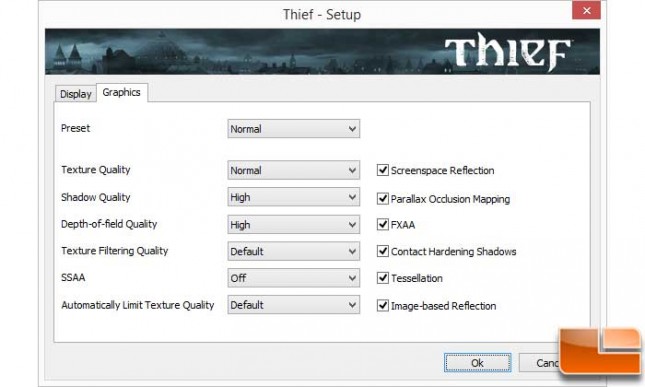Click the Preset label text
Viewport: 645px width, 387px height.
pos(75,128)
